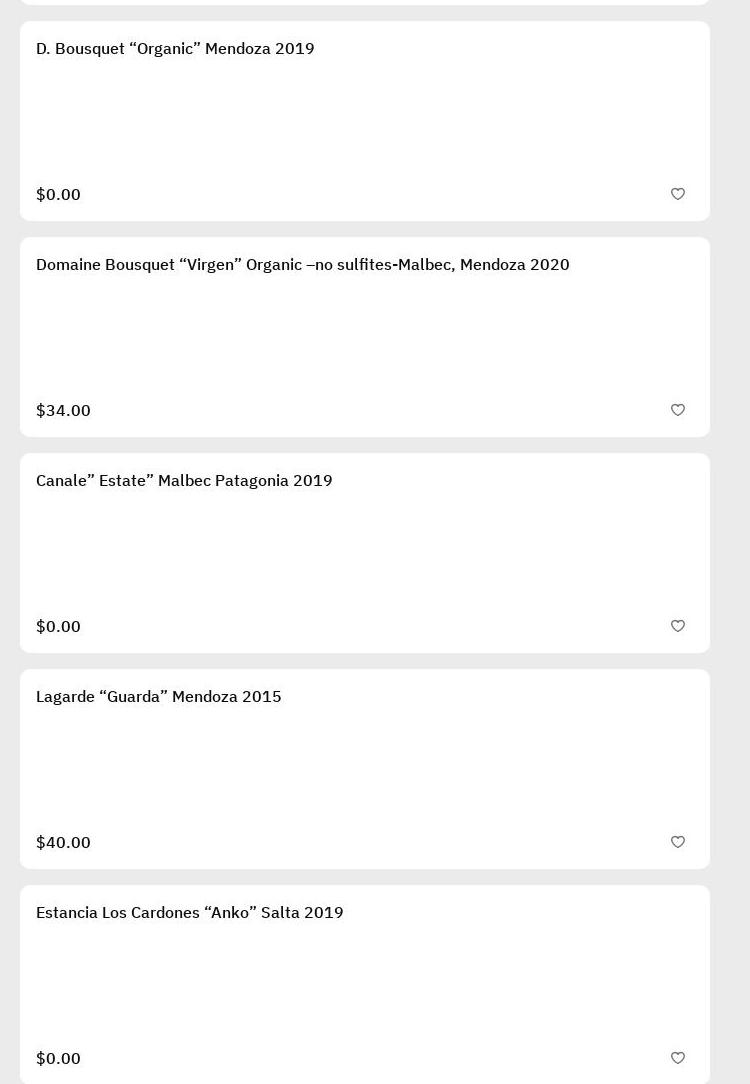Click empty space inside Lagarde Guarda card
The image size is (750, 1084).
click(x=365, y=770)
